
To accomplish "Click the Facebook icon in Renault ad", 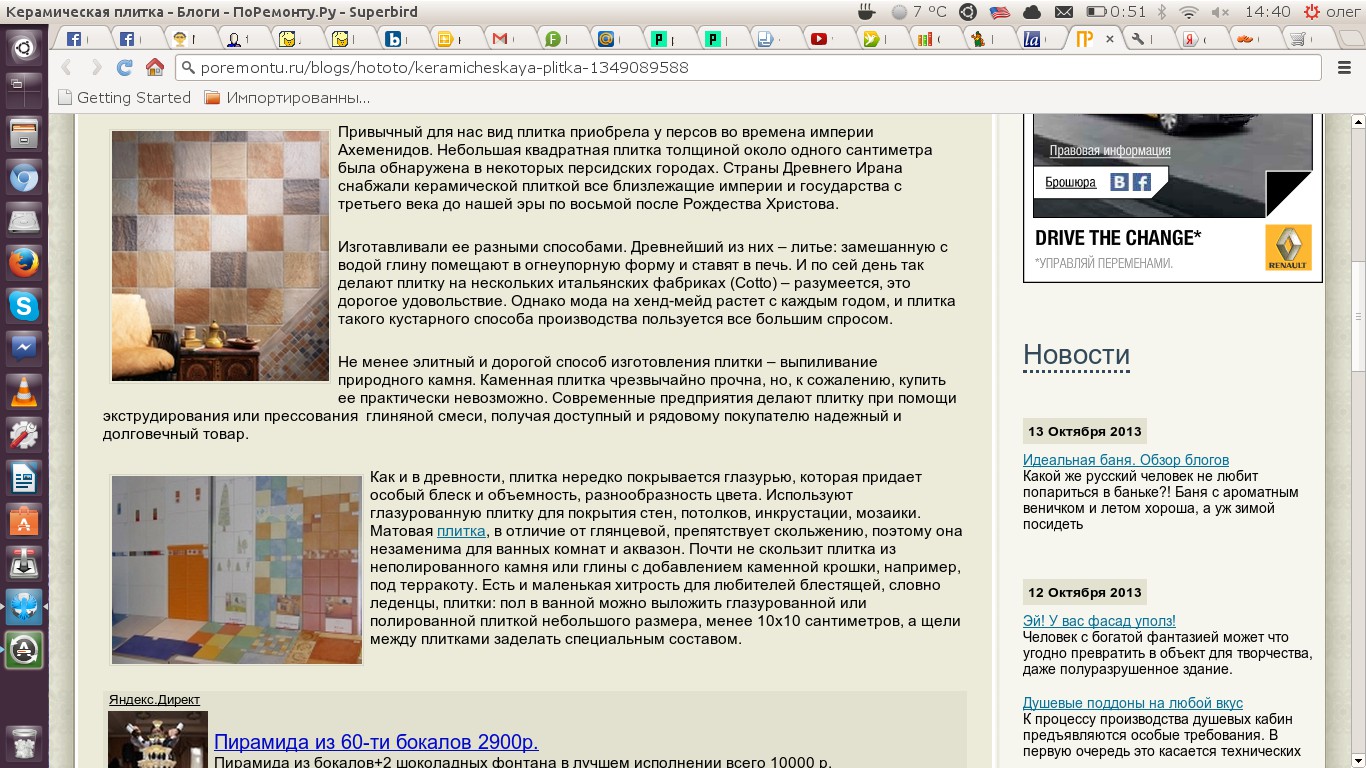I will coord(1141,182).
